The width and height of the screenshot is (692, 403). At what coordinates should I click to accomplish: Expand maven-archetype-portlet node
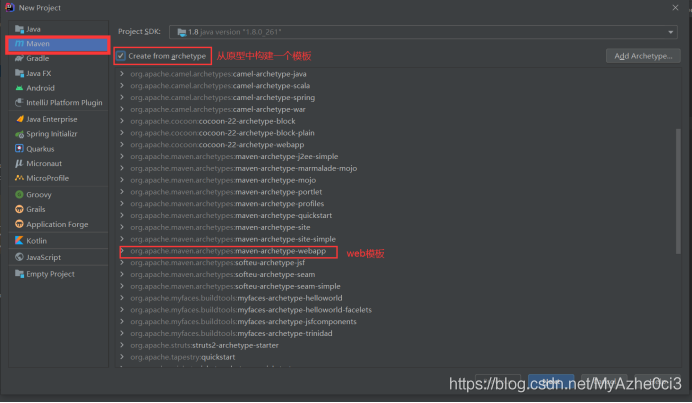tap(122, 192)
